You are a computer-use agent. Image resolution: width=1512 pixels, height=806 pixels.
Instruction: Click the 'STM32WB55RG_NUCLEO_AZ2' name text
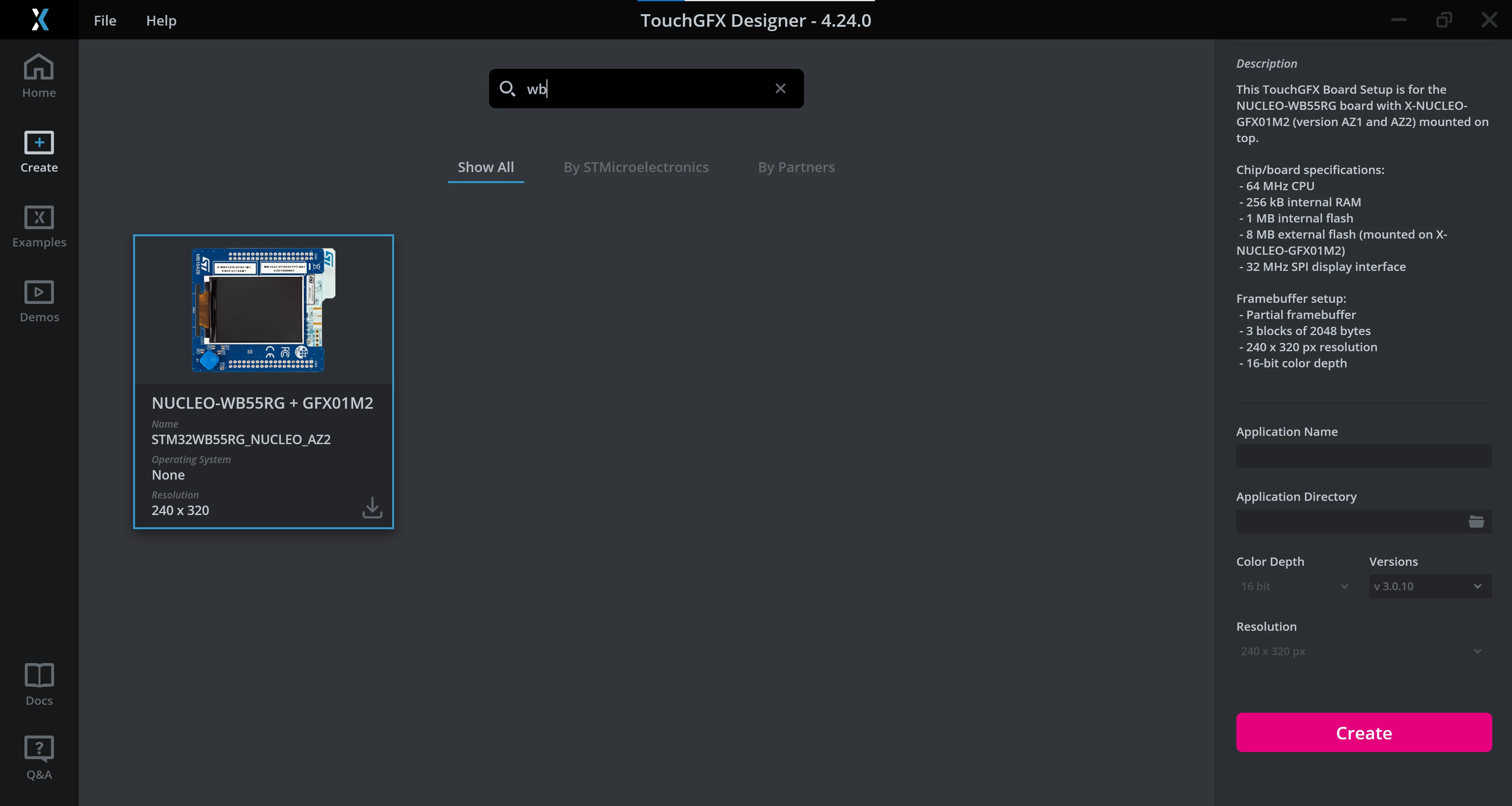[x=241, y=440]
